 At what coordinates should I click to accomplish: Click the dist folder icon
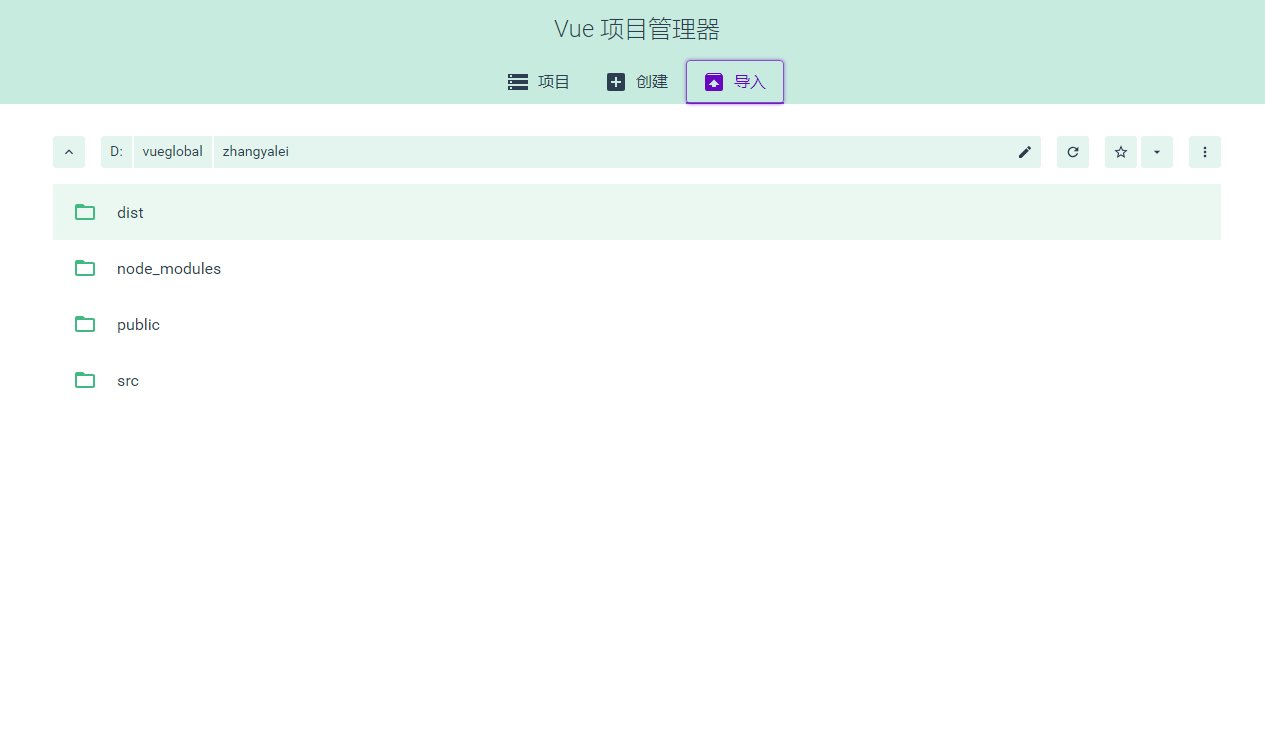85,212
